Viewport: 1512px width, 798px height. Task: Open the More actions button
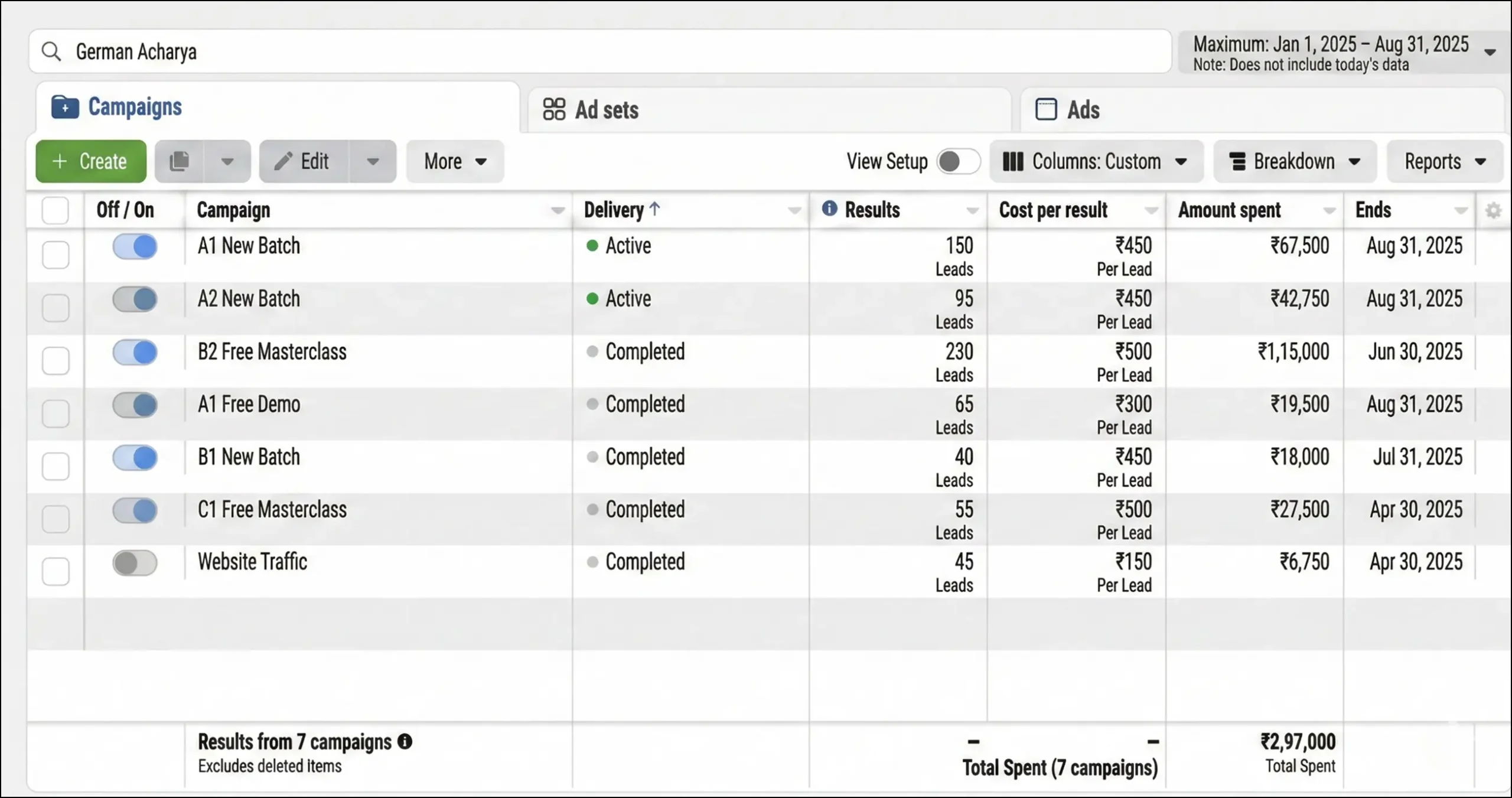[455, 161]
